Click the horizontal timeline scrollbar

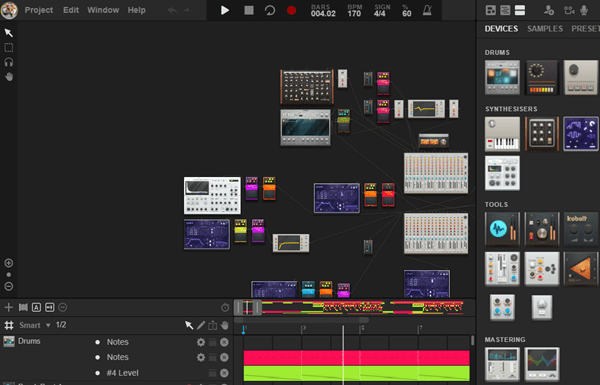click(x=301, y=320)
